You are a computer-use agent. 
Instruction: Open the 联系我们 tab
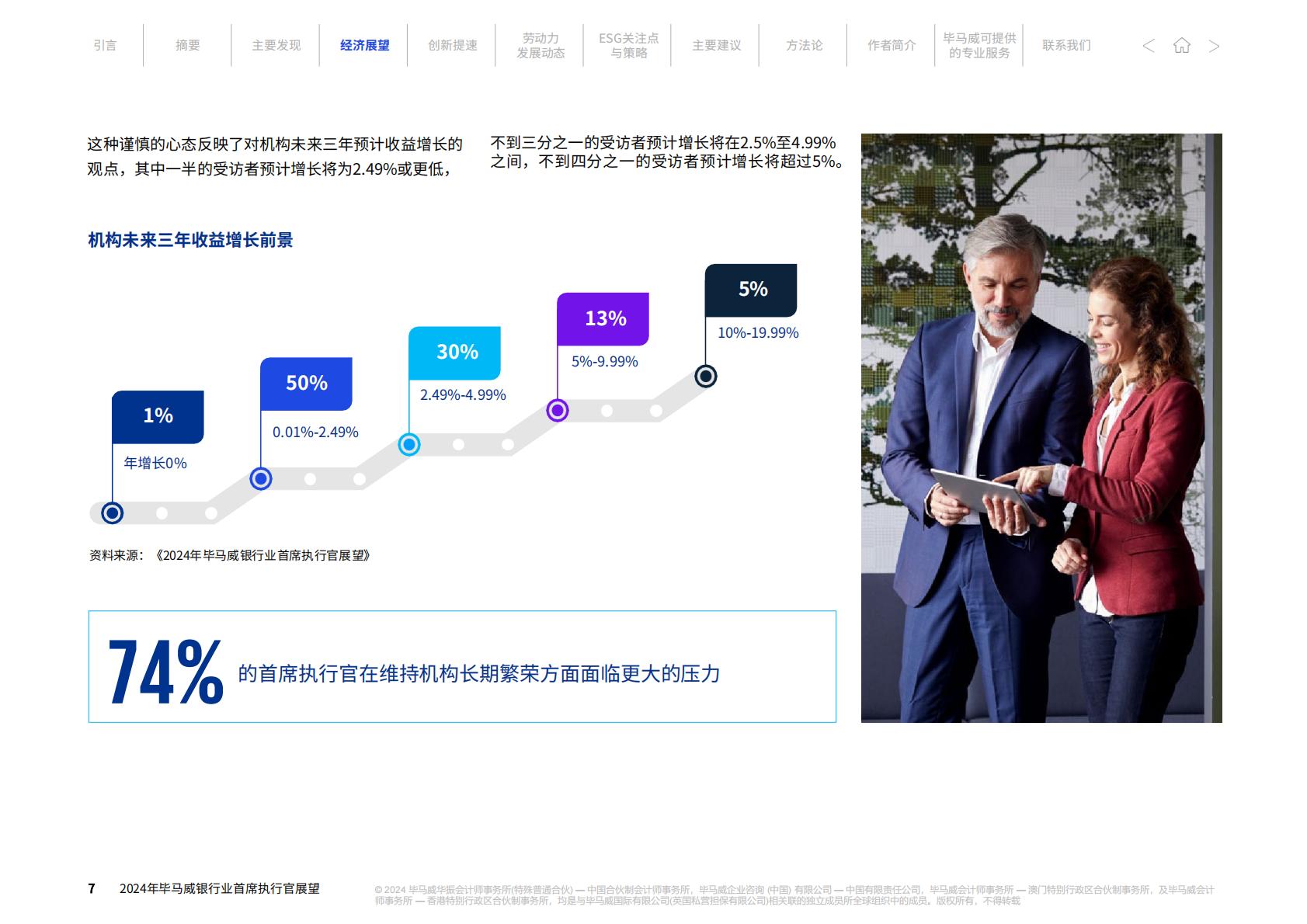(x=1066, y=45)
